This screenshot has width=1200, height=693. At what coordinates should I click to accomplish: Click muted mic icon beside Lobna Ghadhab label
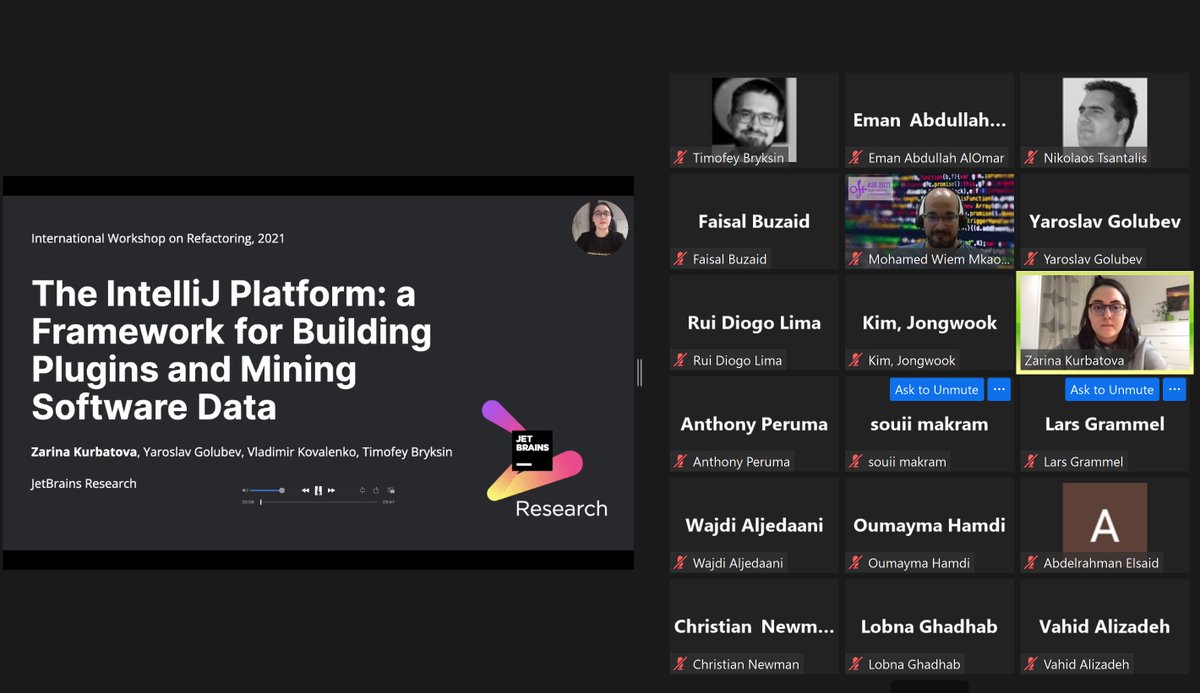click(x=856, y=664)
